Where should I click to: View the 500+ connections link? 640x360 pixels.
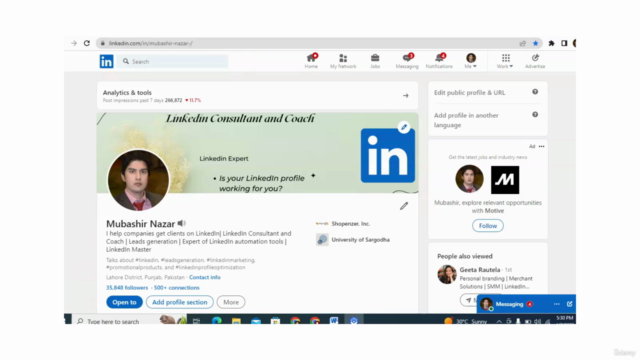177,288
